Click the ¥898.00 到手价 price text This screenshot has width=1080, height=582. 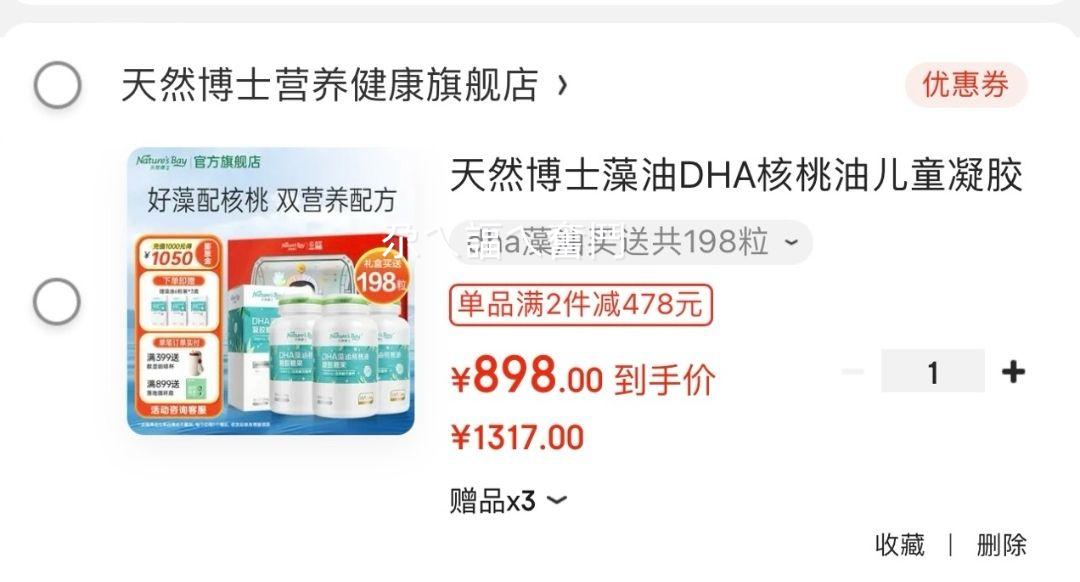[x=583, y=376]
